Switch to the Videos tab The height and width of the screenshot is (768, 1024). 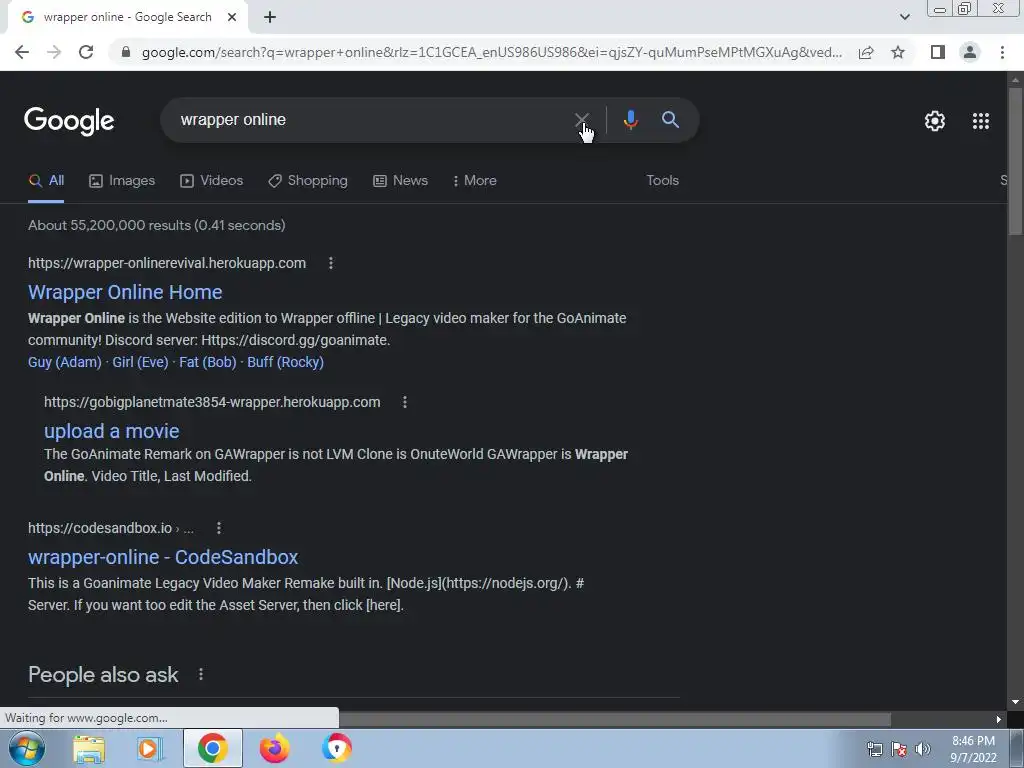click(x=212, y=181)
